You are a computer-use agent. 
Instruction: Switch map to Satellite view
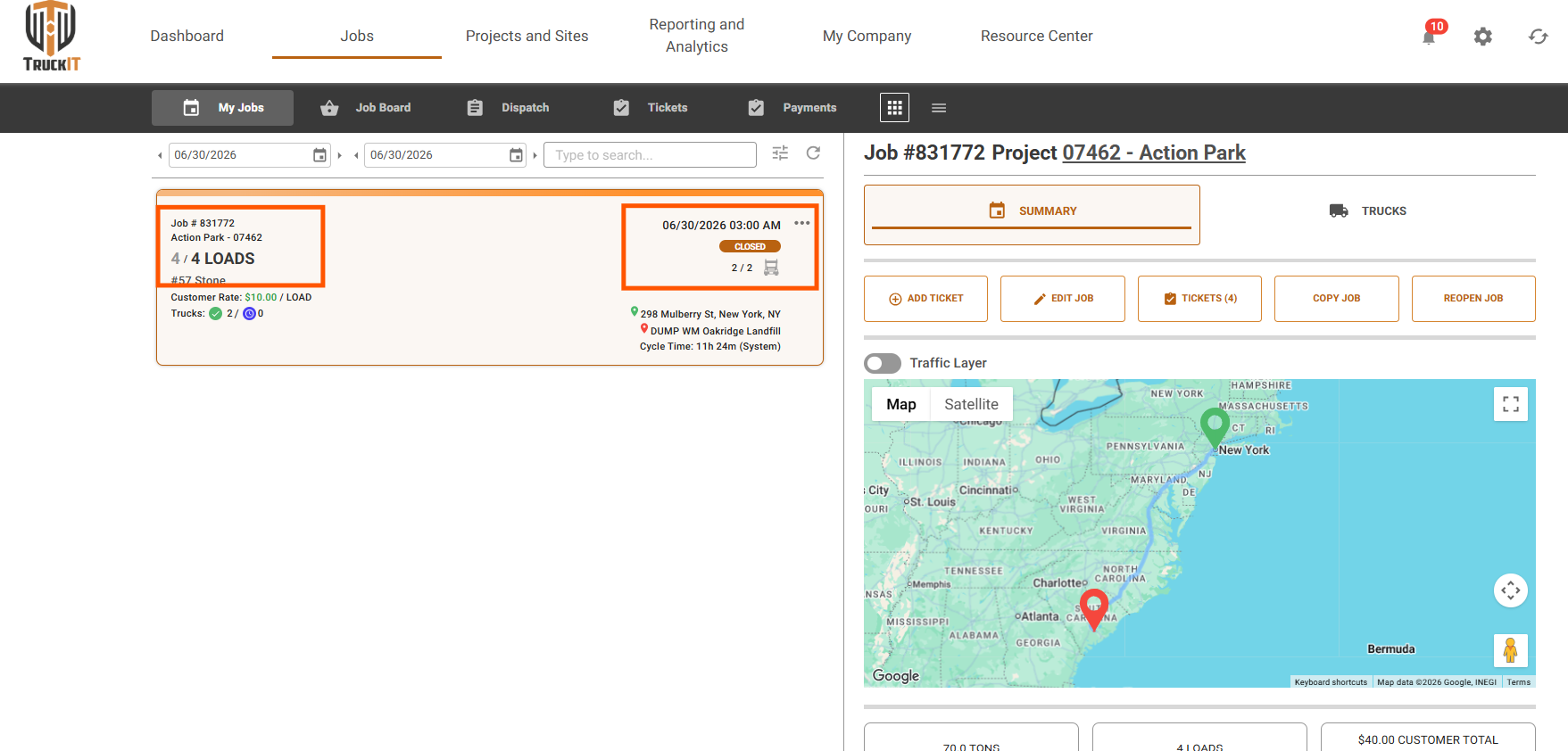971,404
